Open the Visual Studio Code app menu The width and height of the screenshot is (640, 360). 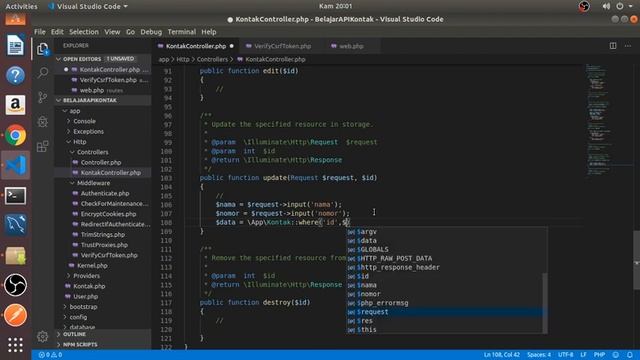(88, 6)
